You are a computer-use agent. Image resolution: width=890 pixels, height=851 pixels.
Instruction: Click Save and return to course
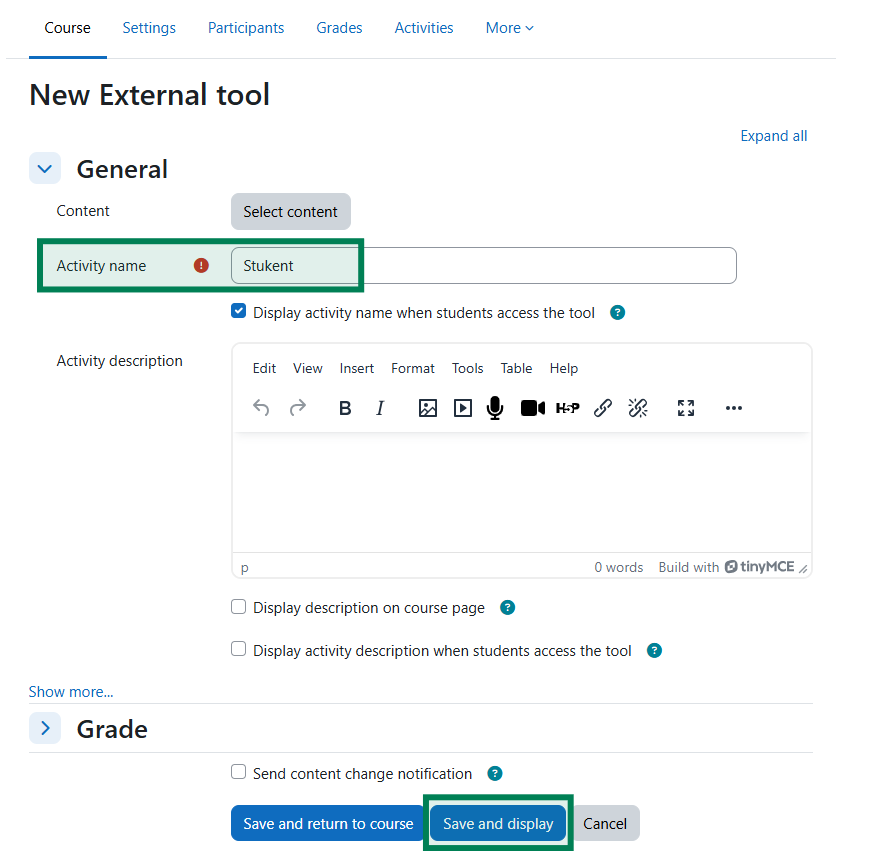pyautogui.click(x=328, y=823)
